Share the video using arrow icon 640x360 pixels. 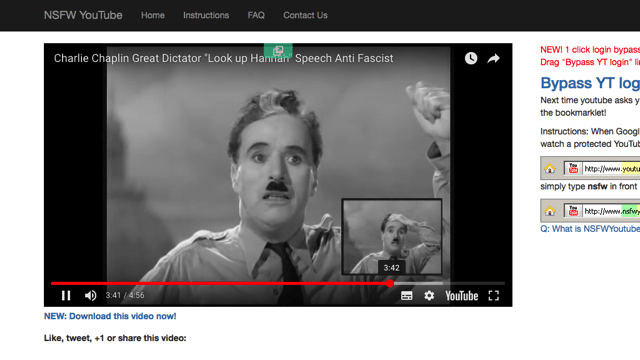[x=493, y=58]
